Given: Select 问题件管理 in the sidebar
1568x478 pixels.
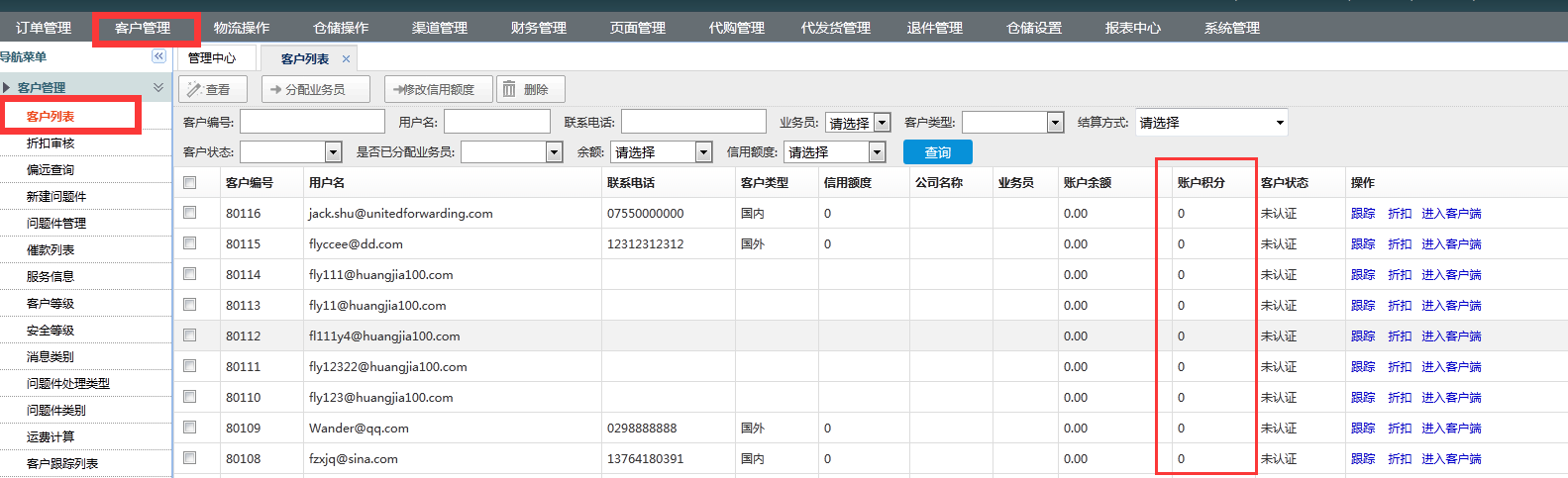Looking at the screenshot, I should click(56, 224).
